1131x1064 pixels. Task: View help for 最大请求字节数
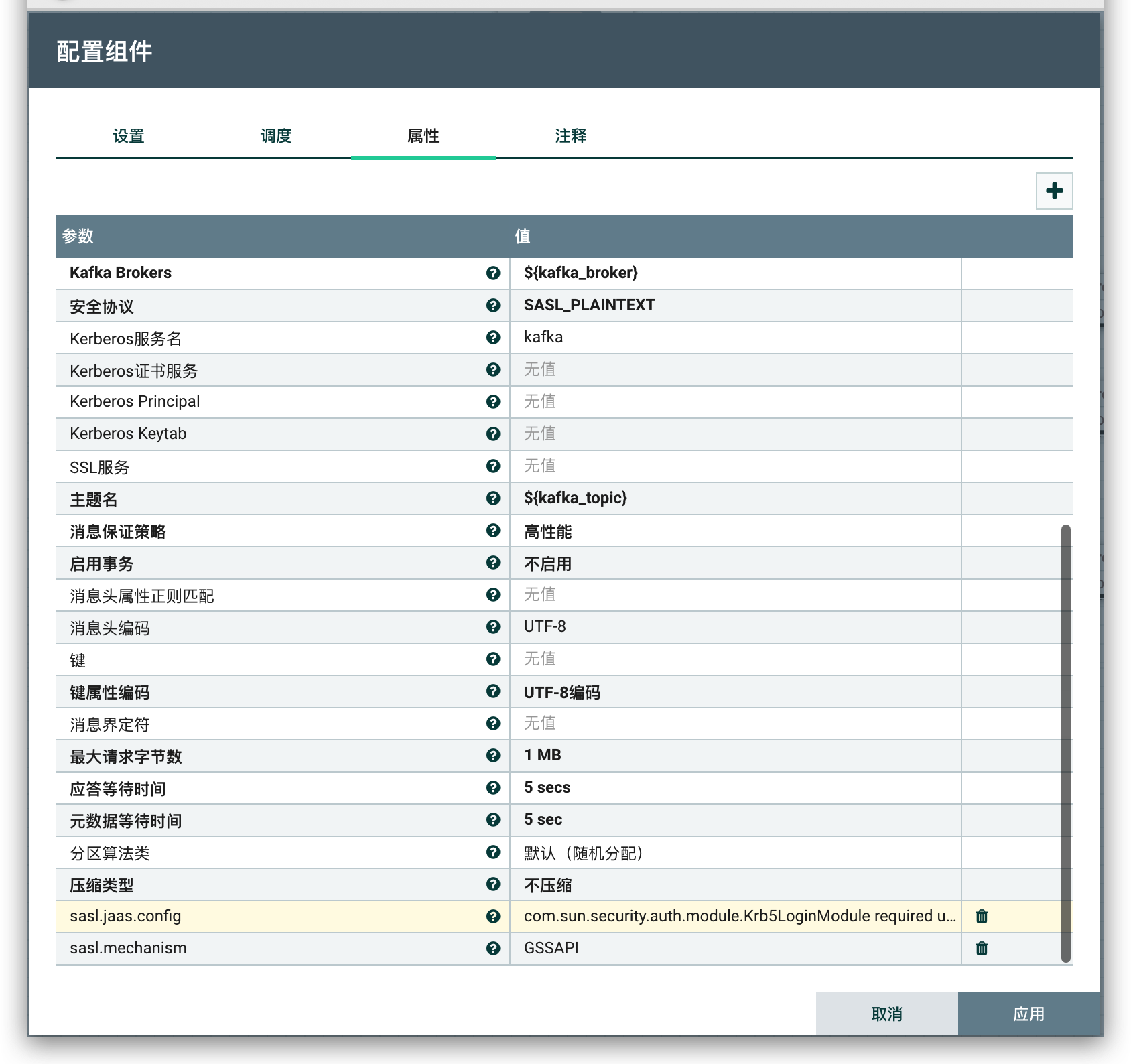coord(493,755)
